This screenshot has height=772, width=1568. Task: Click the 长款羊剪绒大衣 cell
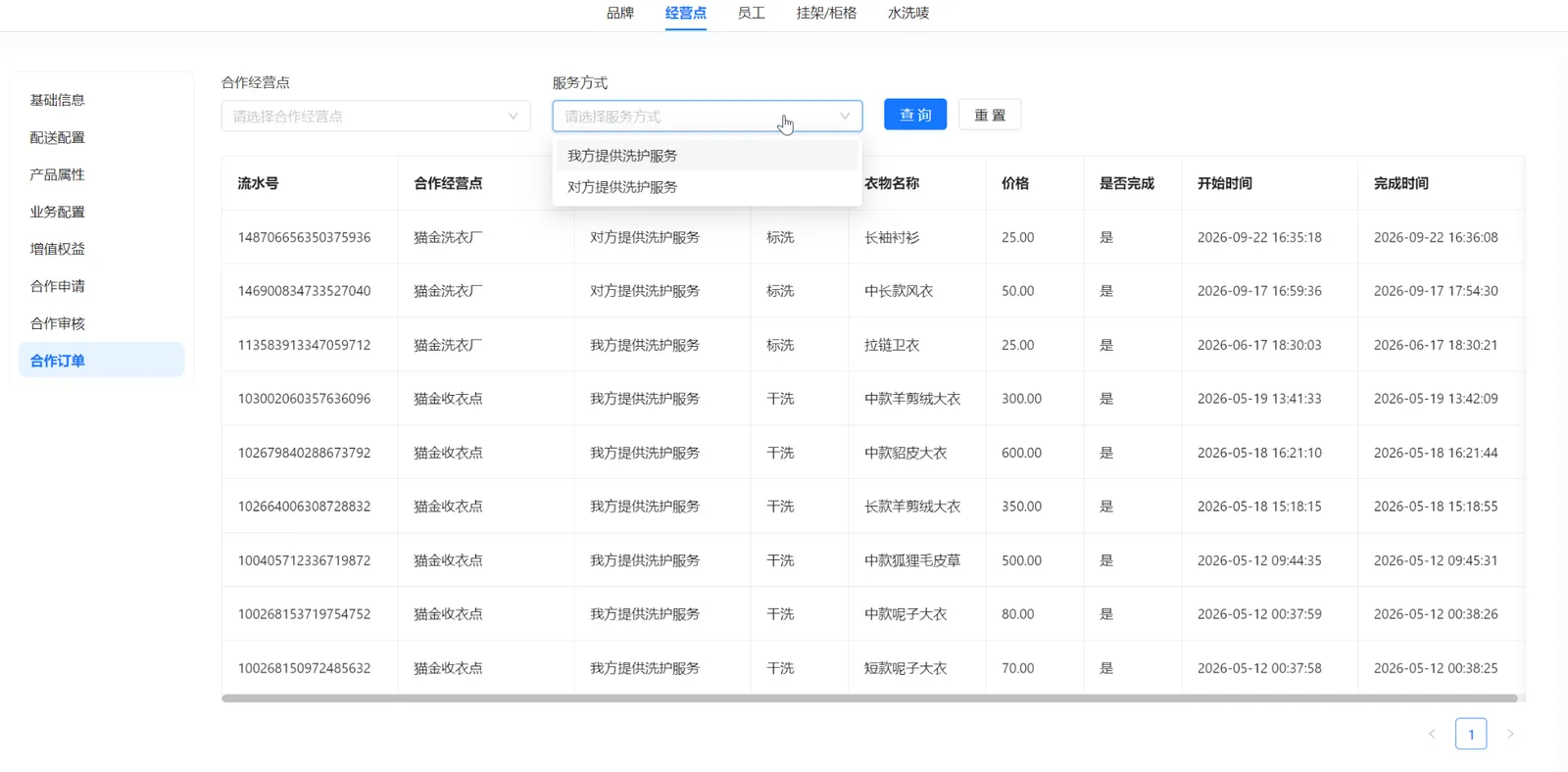click(917, 507)
